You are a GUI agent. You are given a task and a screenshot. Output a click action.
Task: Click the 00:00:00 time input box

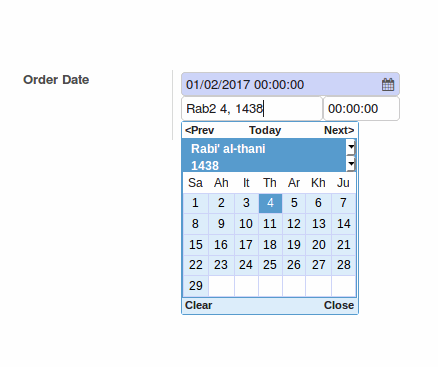pos(361,109)
